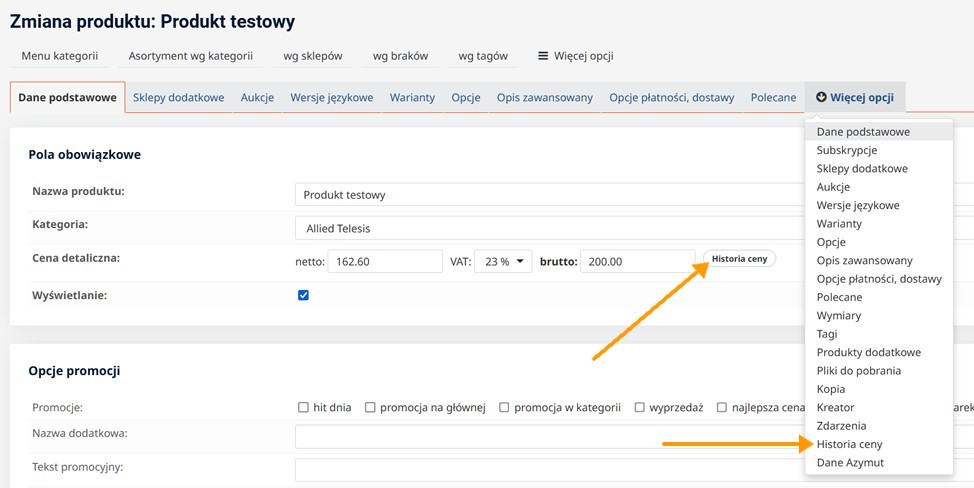Switch to the Warianty tab

coord(413,98)
